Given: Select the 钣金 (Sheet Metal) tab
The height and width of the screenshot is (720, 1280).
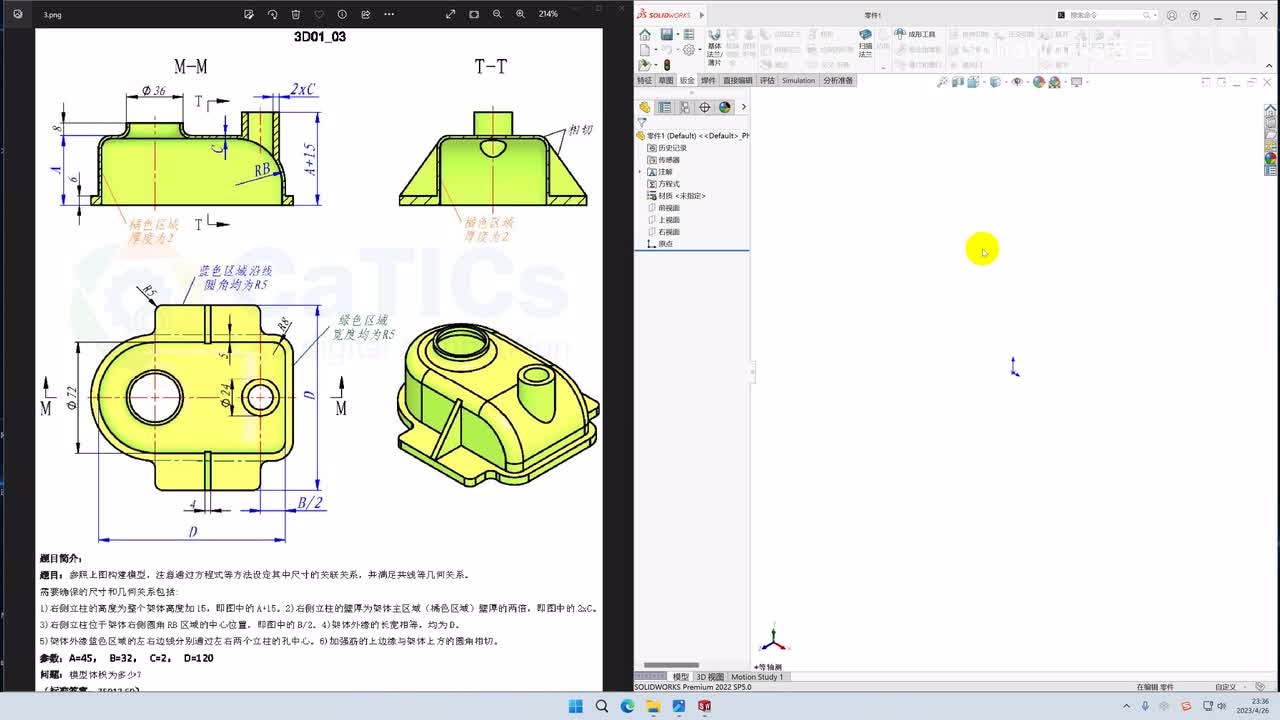Looking at the screenshot, I should tap(687, 81).
